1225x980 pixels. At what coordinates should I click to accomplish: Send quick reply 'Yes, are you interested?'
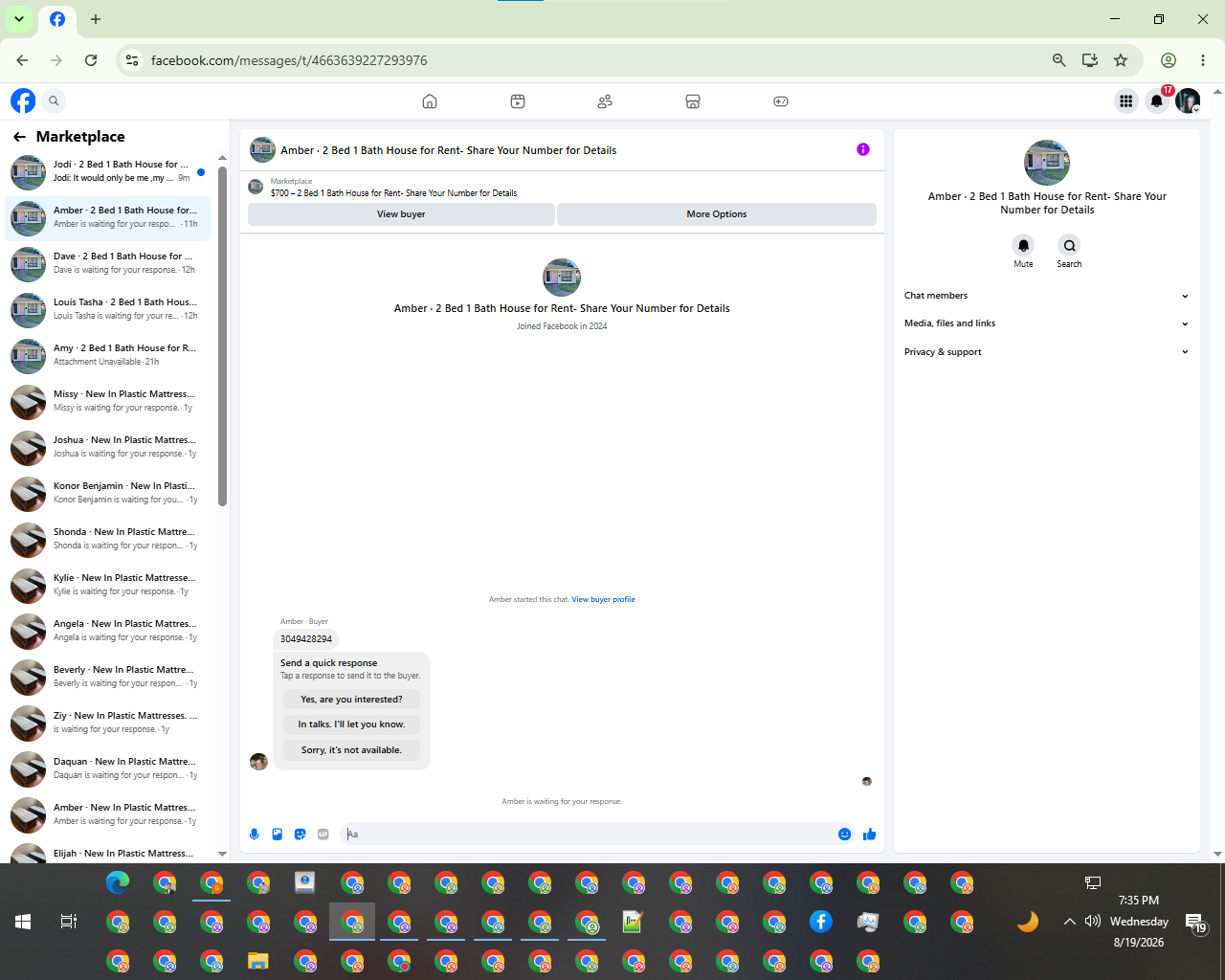pyautogui.click(x=351, y=700)
